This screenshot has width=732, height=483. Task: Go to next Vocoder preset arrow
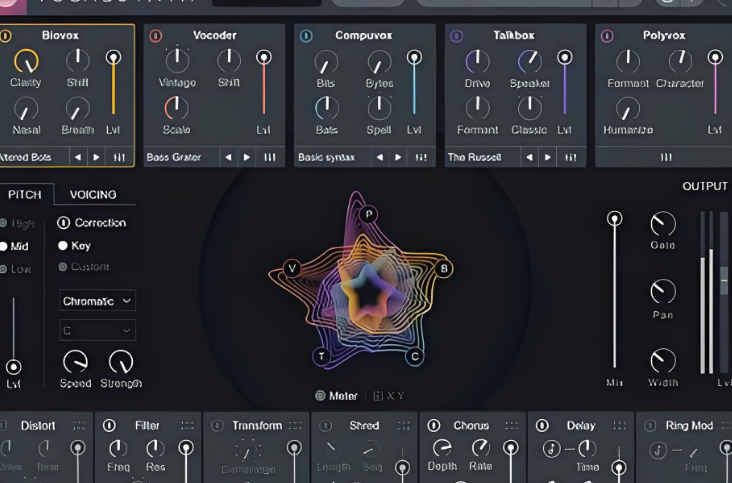pos(247,157)
